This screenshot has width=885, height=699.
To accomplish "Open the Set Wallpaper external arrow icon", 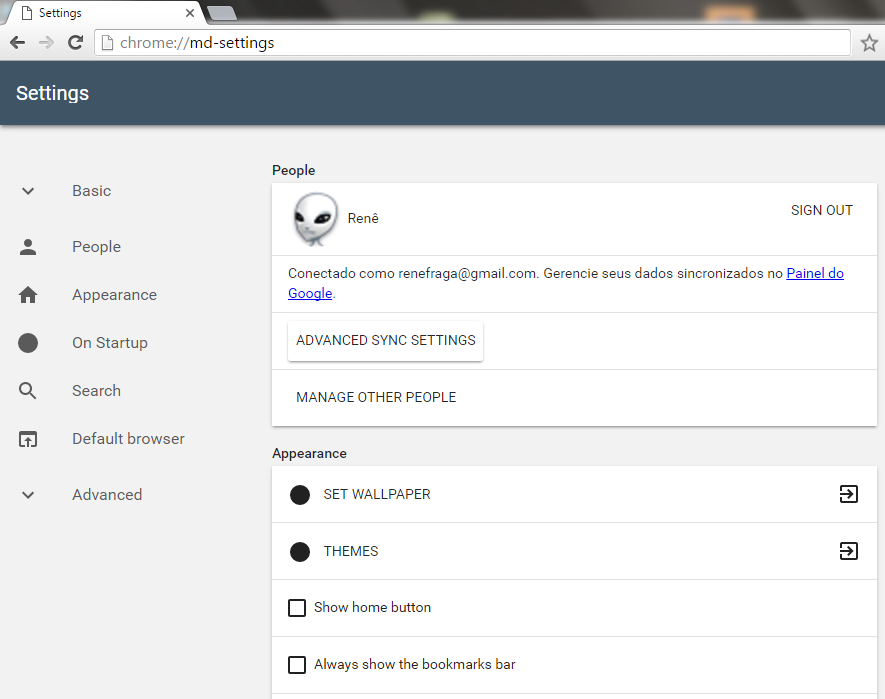I will [848, 494].
